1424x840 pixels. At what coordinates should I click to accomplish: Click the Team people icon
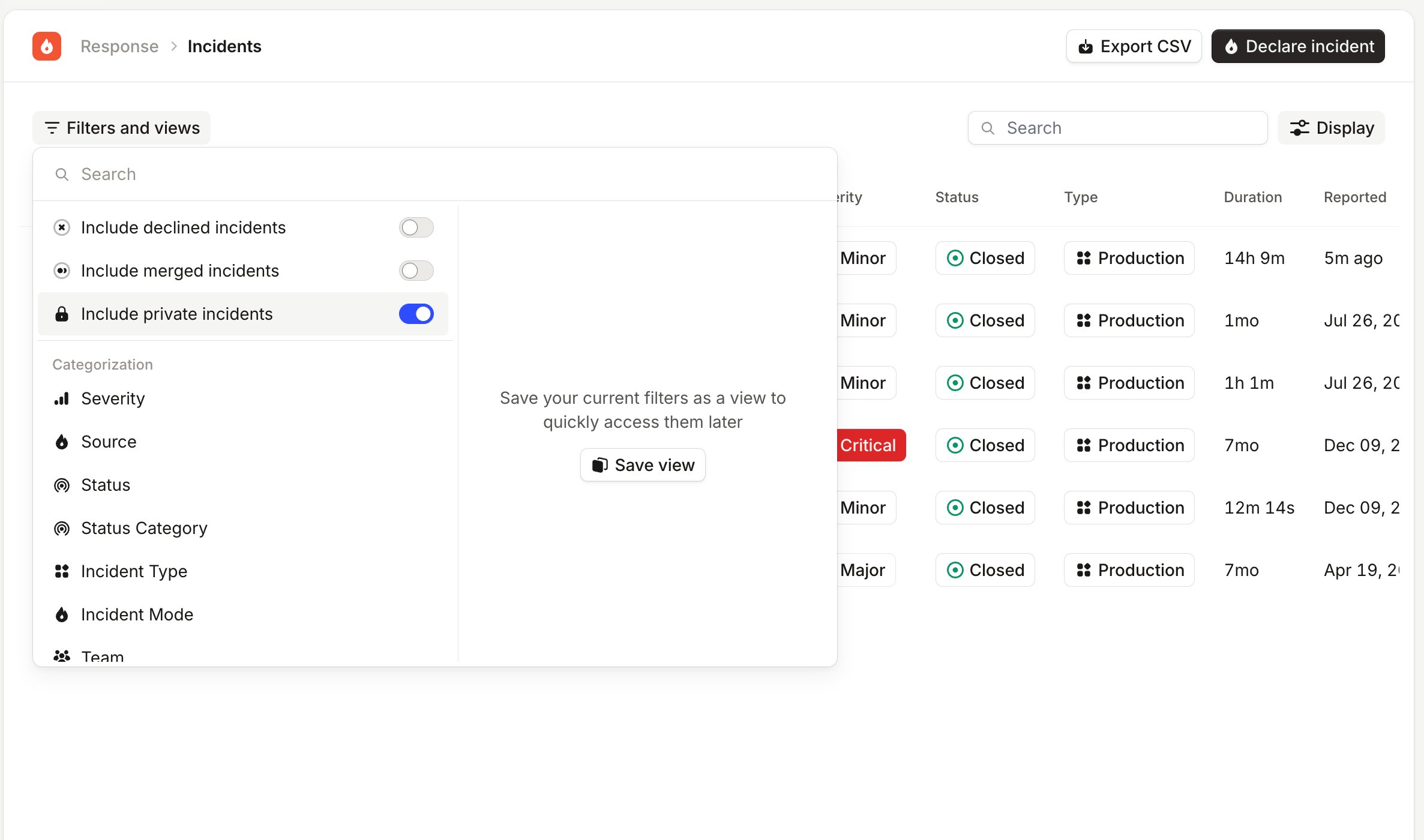pos(62,656)
